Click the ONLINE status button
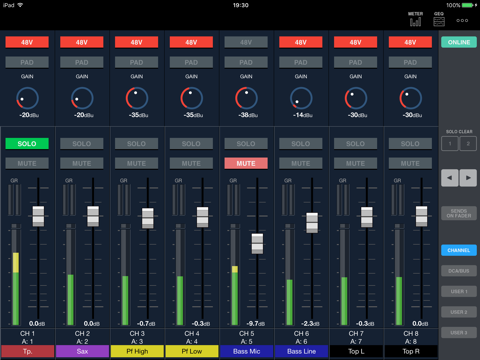 click(459, 42)
